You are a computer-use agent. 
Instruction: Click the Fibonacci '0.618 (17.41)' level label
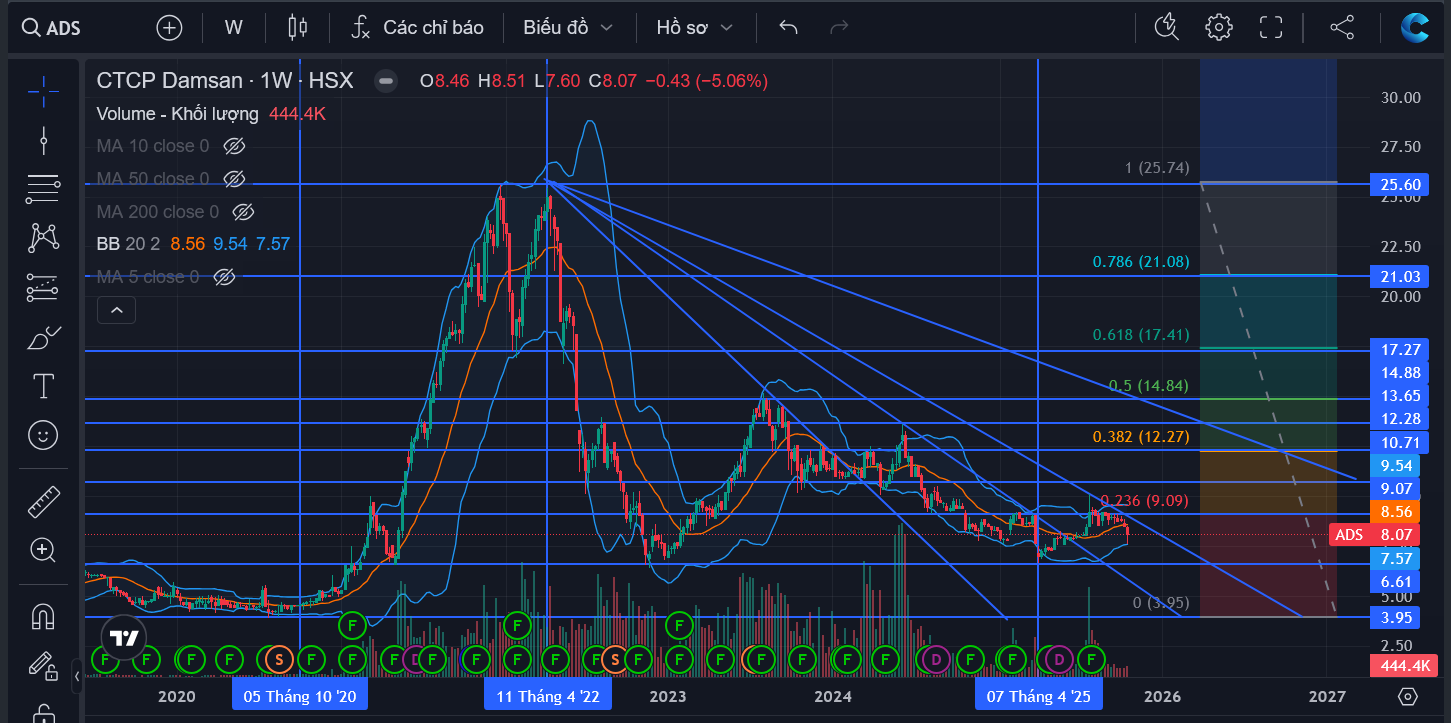(1141, 335)
